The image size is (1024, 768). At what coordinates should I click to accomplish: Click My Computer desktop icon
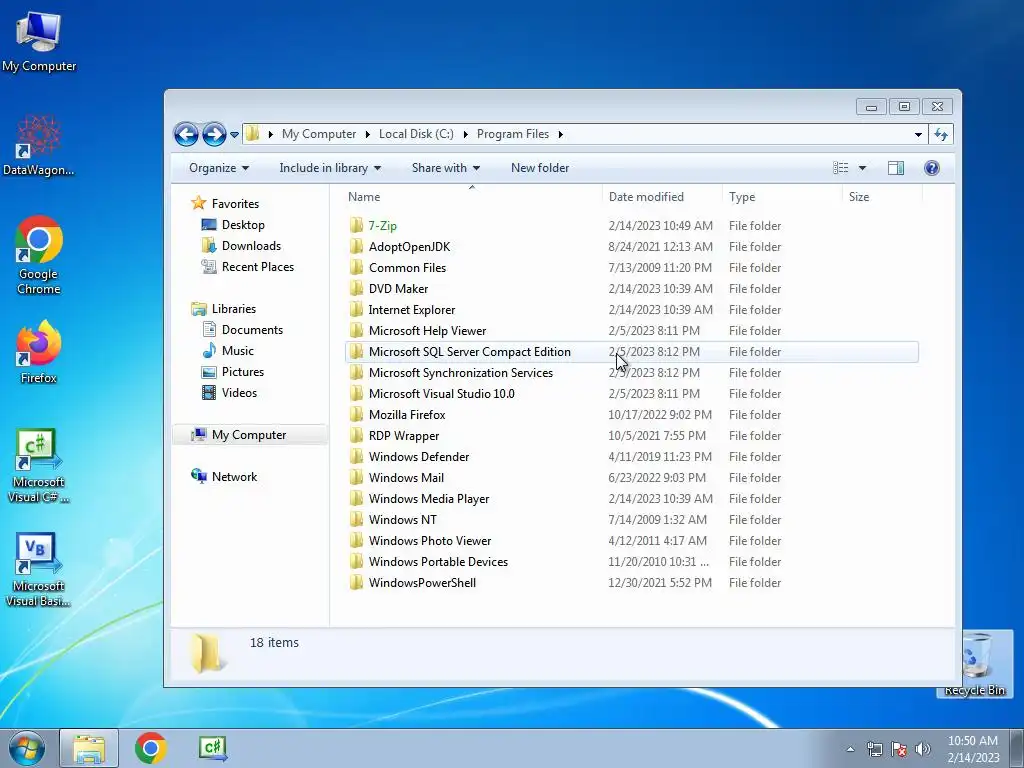coord(39,41)
